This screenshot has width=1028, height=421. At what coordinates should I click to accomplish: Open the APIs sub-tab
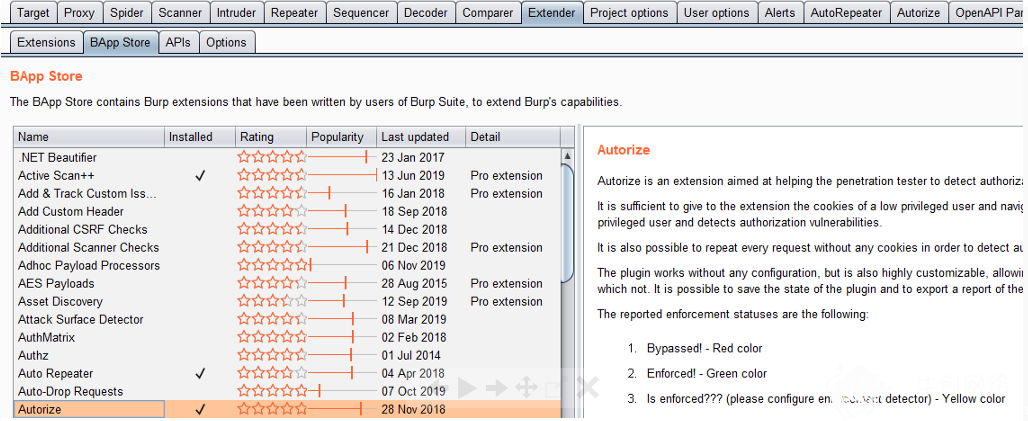click(x=178, y=43)
